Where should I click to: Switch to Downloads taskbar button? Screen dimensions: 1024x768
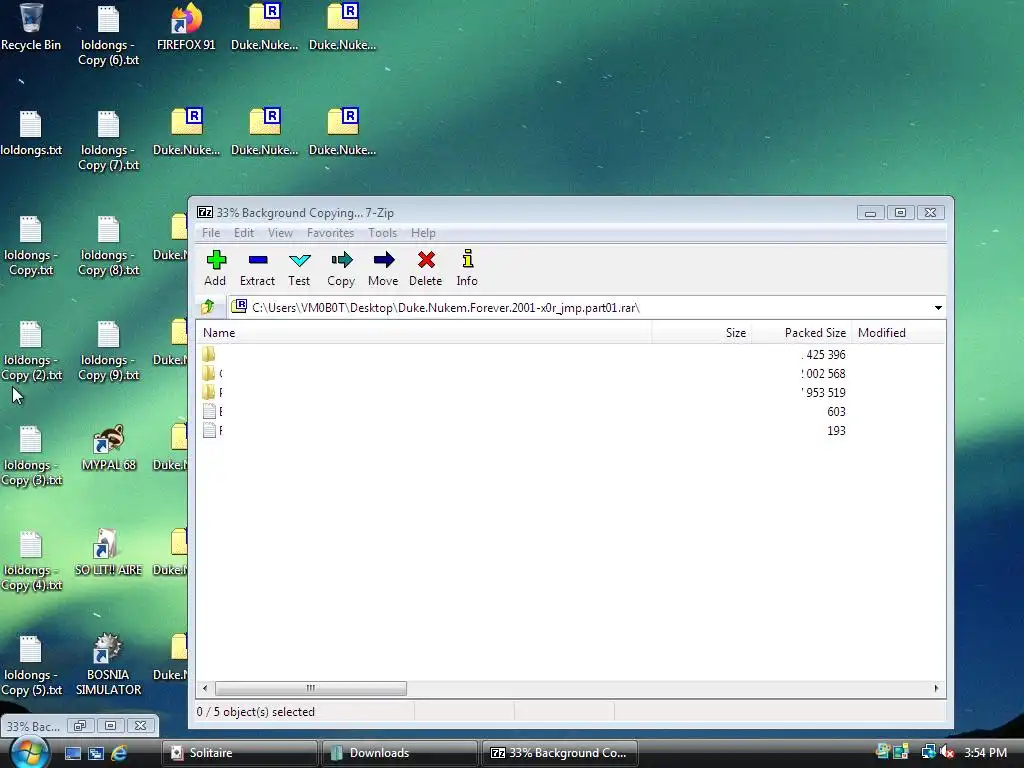pos(400,753)
